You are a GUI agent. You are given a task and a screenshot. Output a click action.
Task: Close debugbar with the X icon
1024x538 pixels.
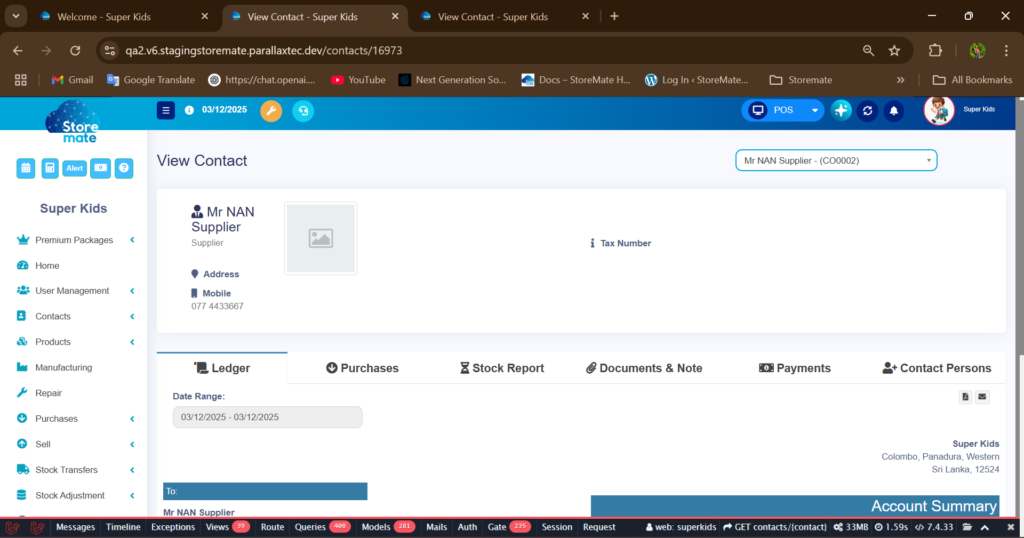(x=1010, y=527)
